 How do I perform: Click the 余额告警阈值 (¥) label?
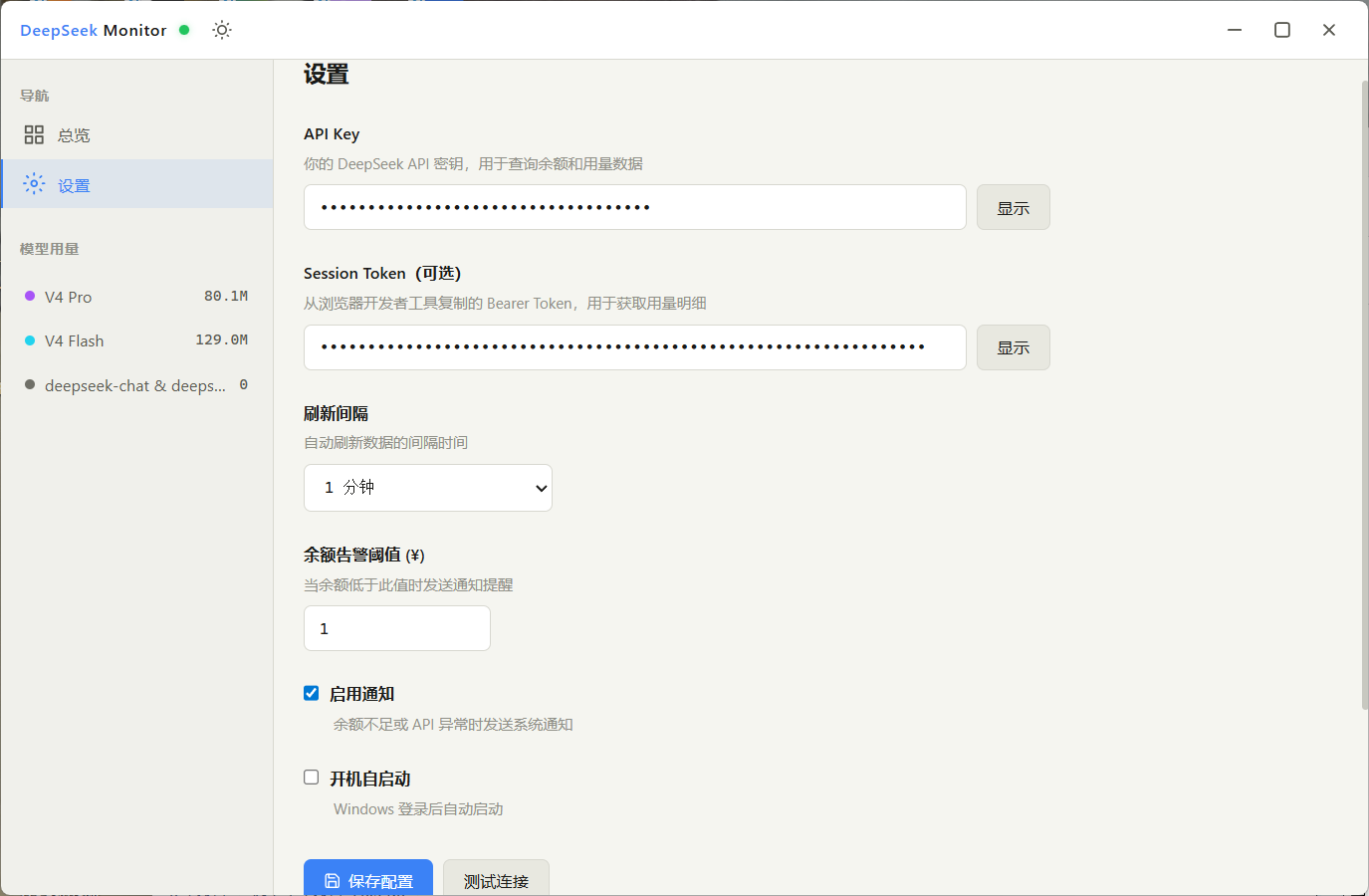click(364, 555)
